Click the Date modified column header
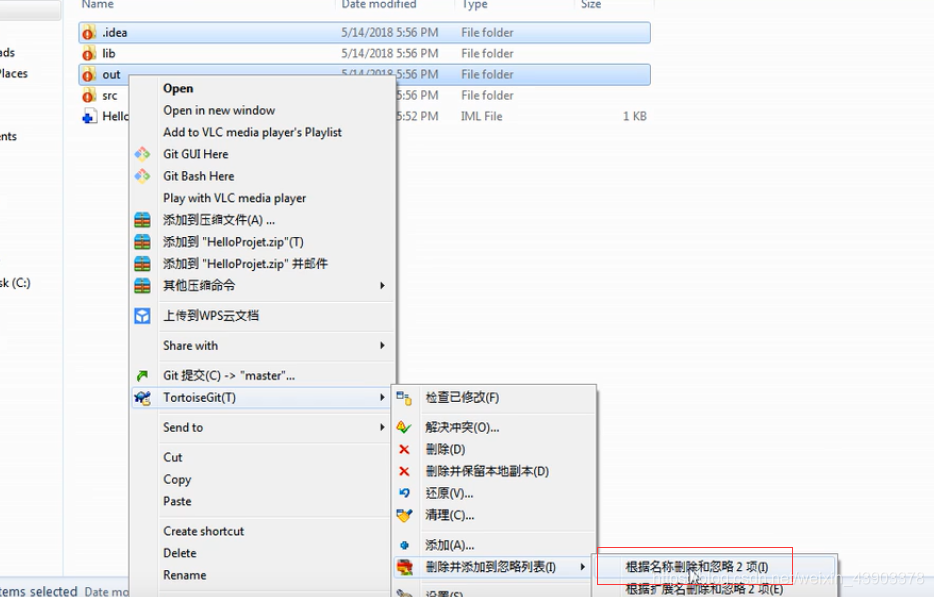Image resolution: width=934 pixels, height=597 pixels. click(x=379, y=4)
